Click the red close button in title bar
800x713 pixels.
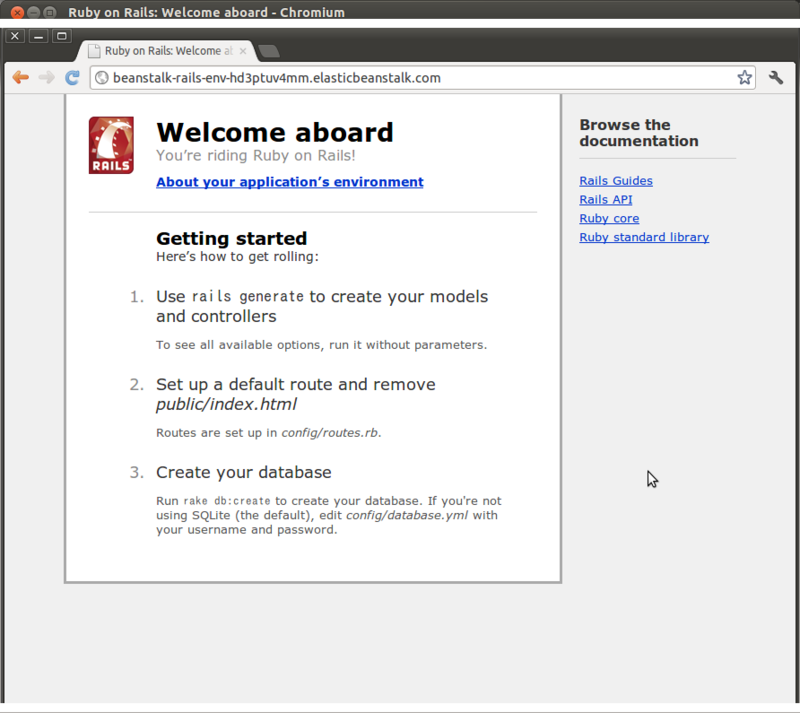click(17, 12)
